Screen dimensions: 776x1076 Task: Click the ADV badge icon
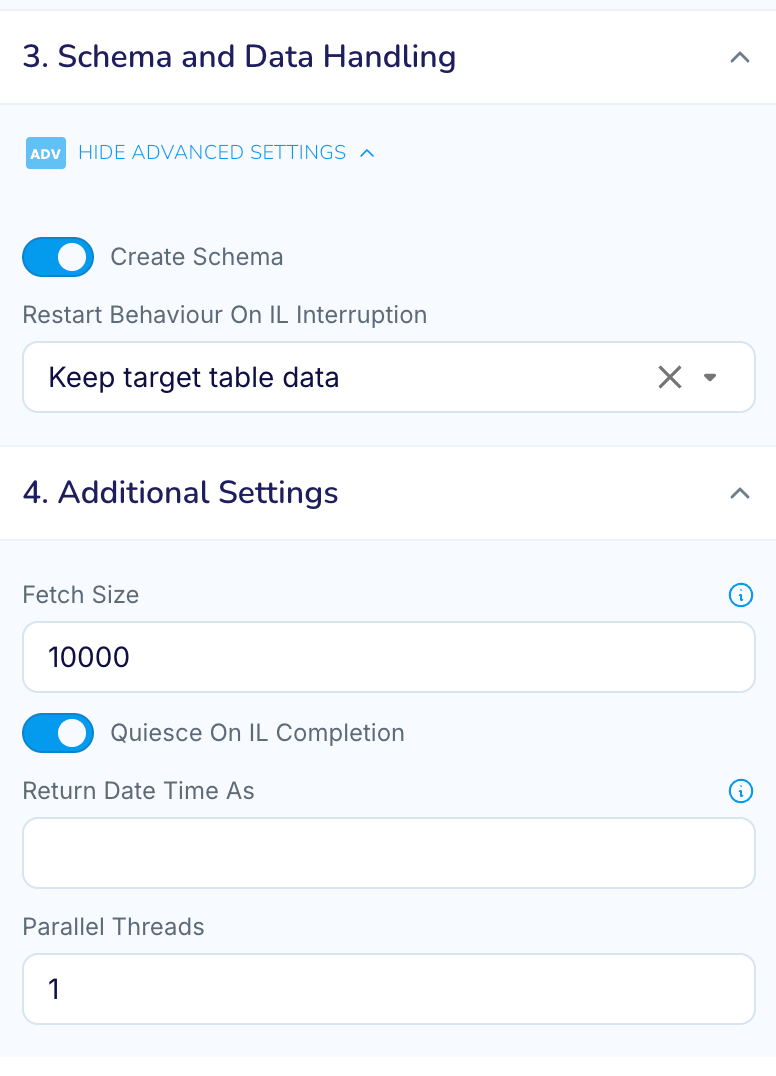coord(46,153)
